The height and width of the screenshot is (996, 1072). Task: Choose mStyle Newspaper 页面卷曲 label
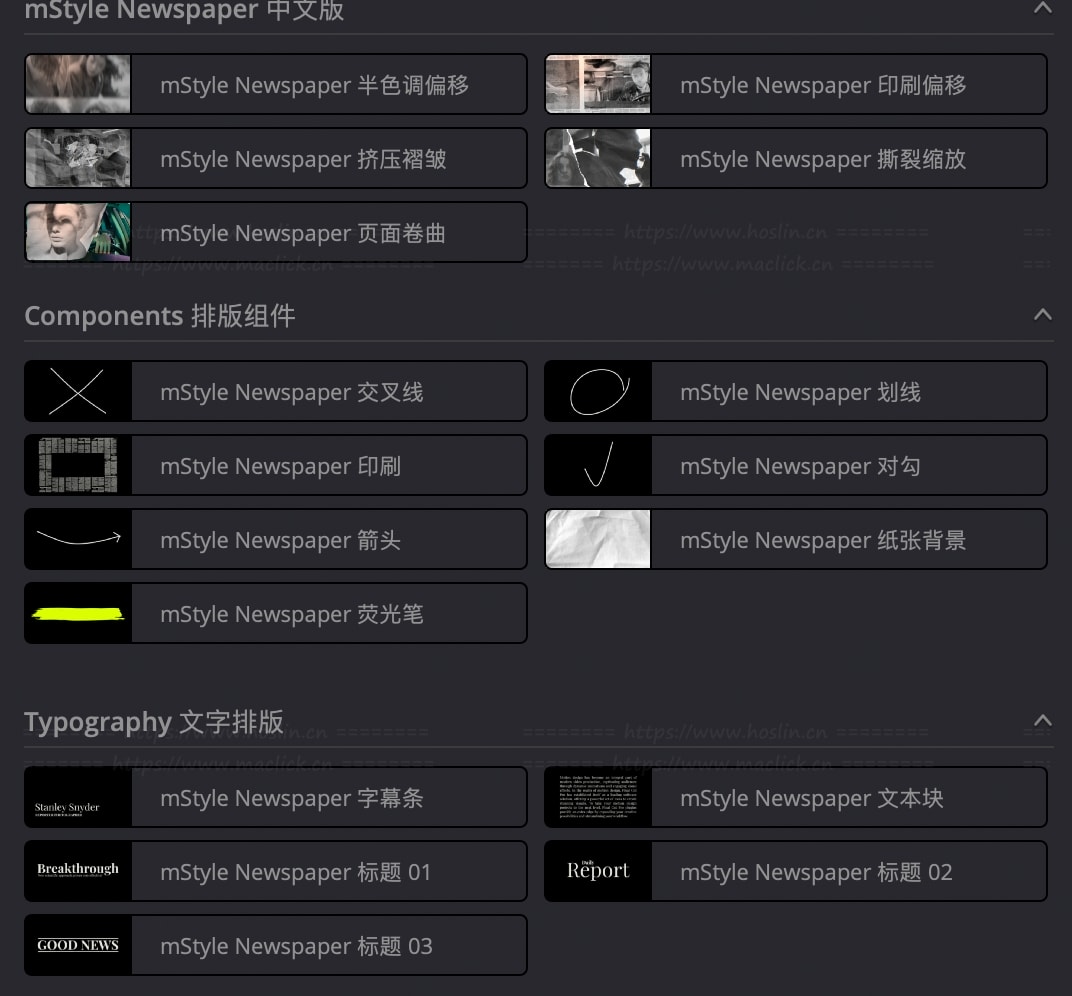pyautogui.click(x=303, y=233)
